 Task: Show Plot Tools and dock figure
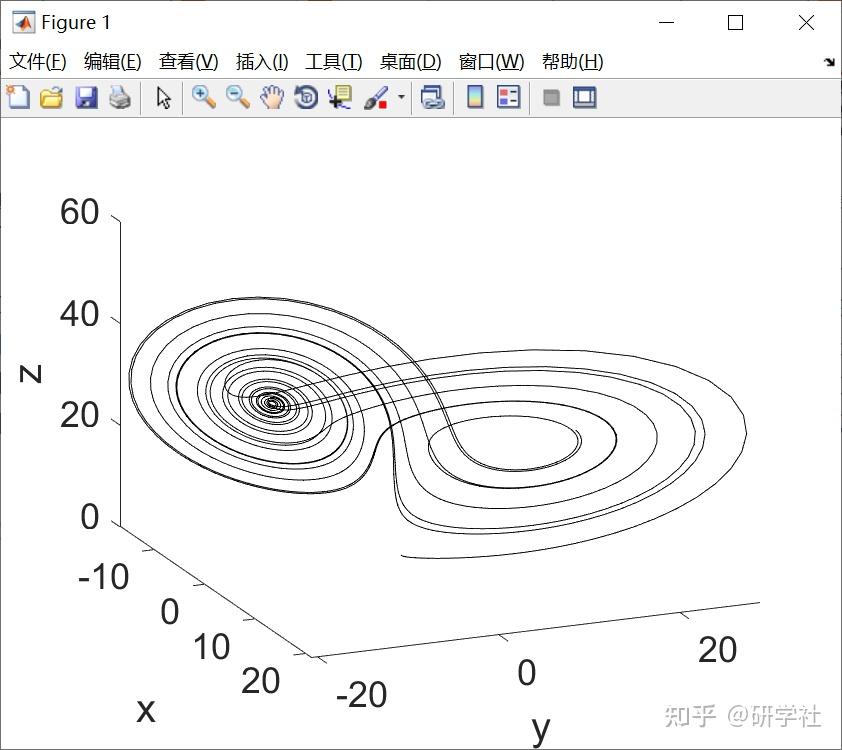[x=585, y=97]
